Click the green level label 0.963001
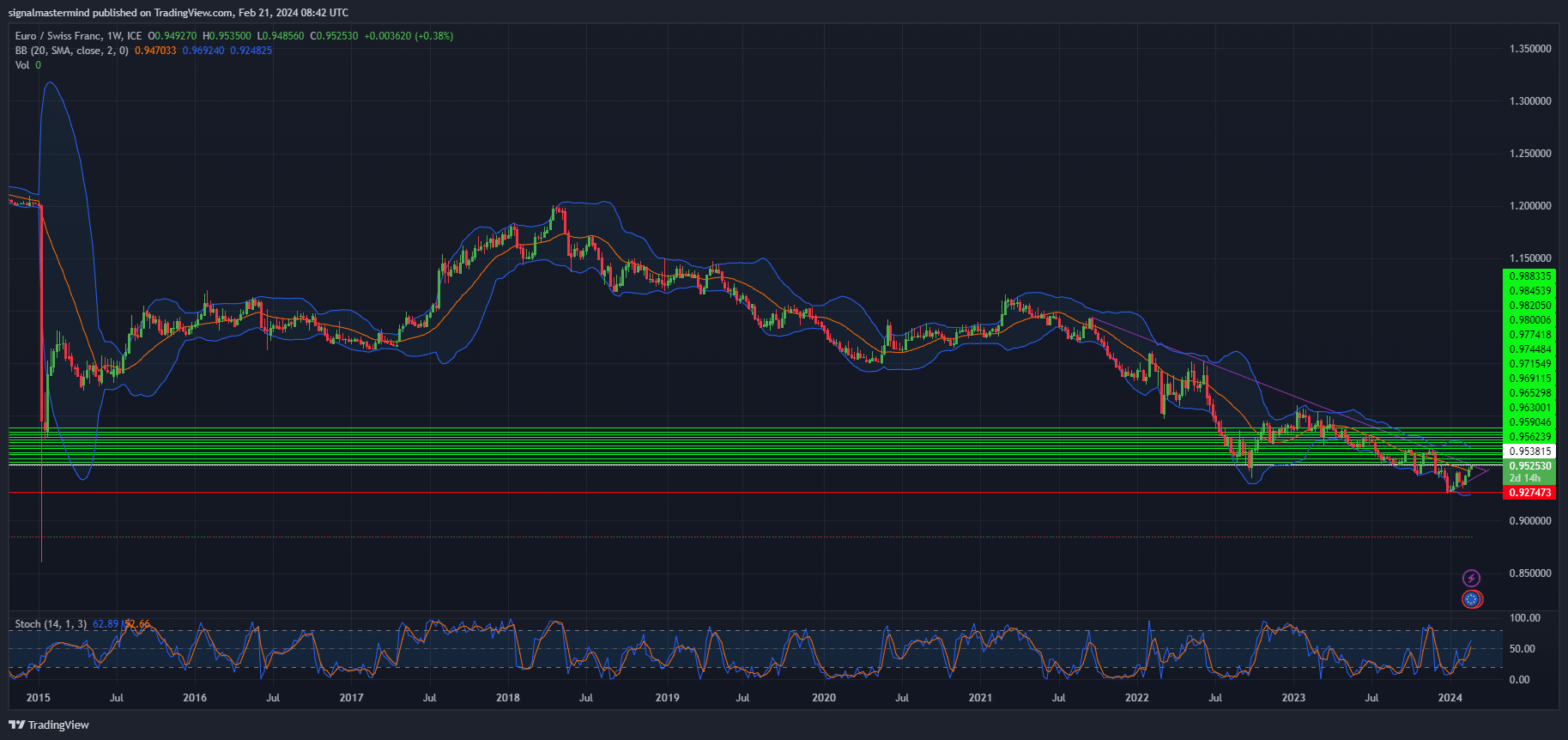This screenshot has width=1568, height=740. pyautogui.click(x=1529, y=408)
